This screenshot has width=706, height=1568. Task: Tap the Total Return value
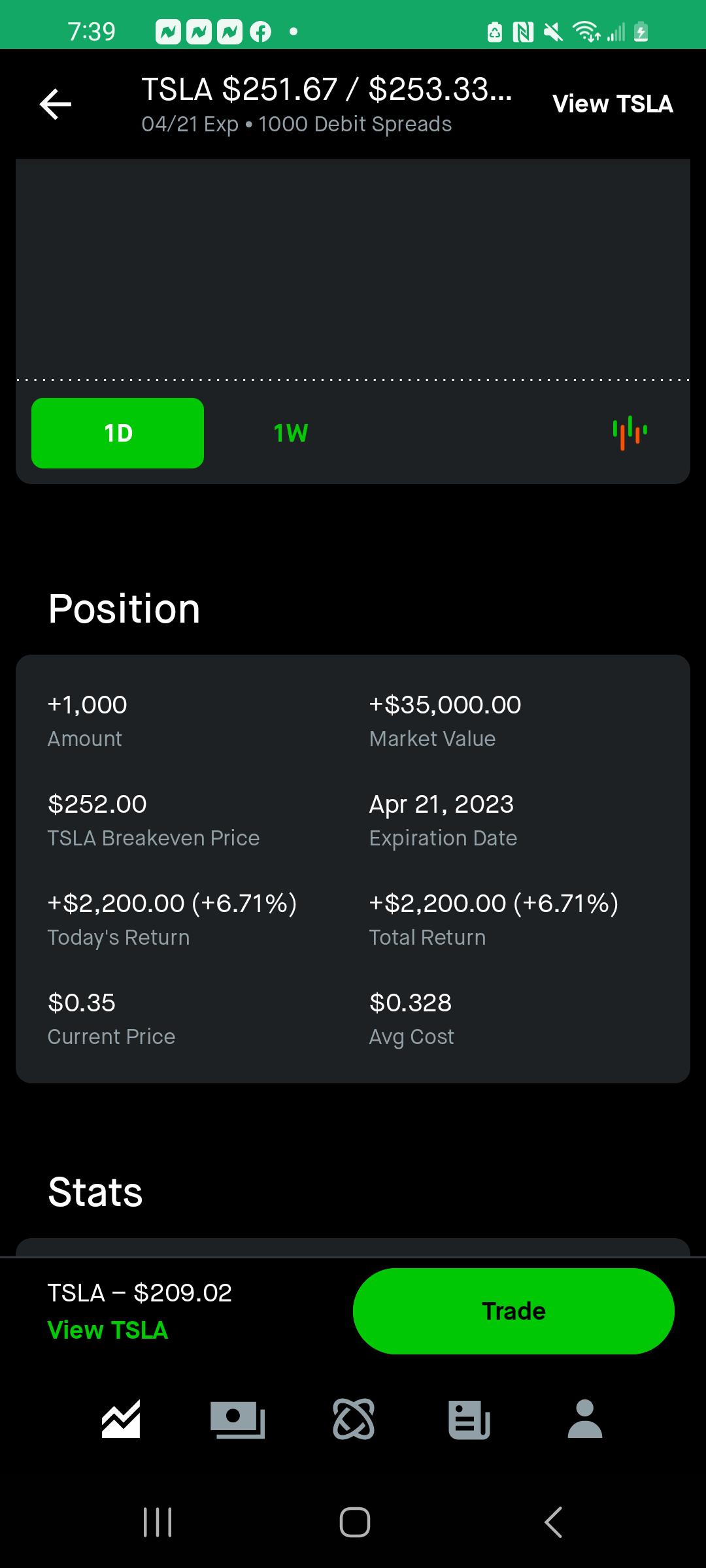pos(494,904)
